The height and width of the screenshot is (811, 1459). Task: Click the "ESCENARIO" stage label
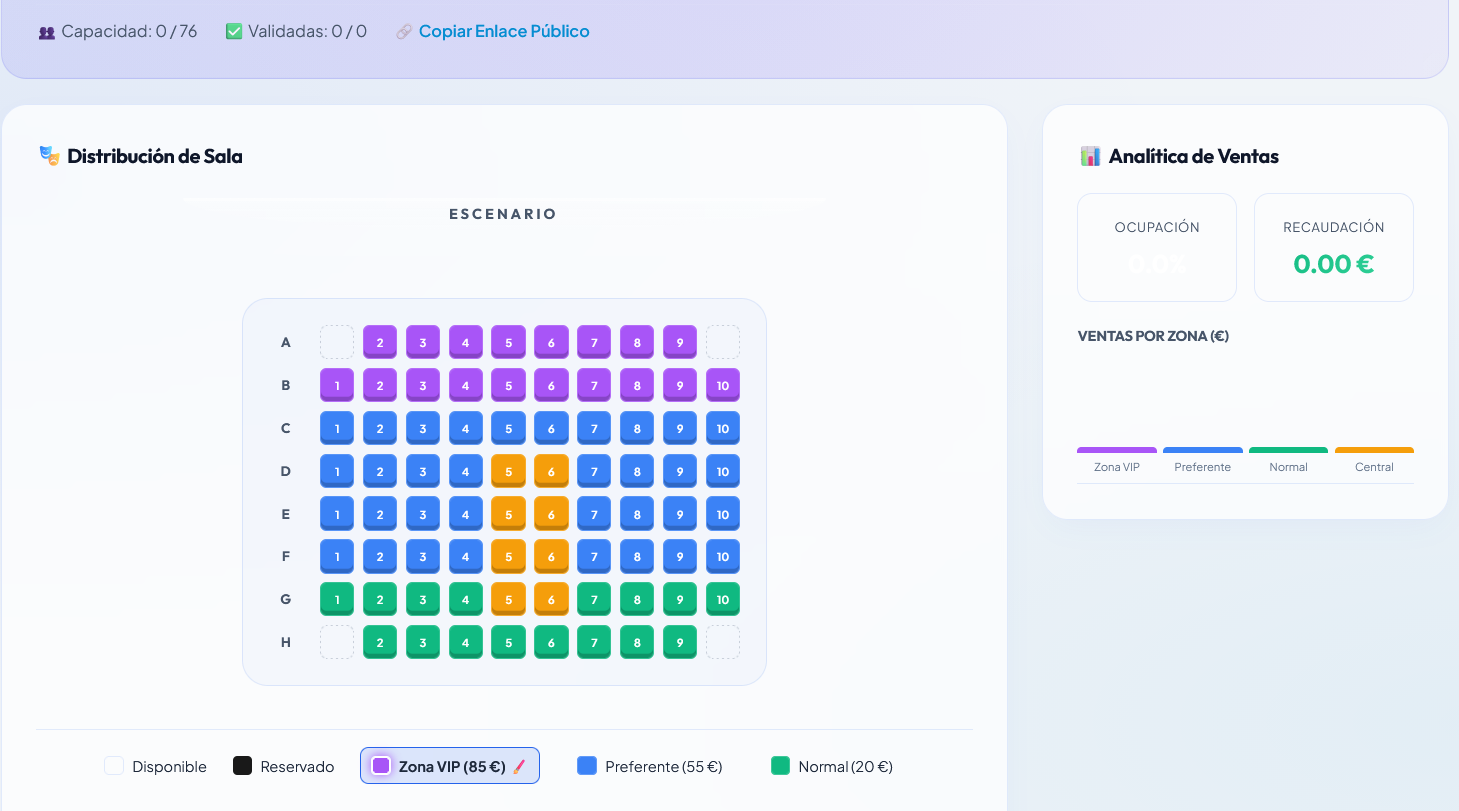503,214
